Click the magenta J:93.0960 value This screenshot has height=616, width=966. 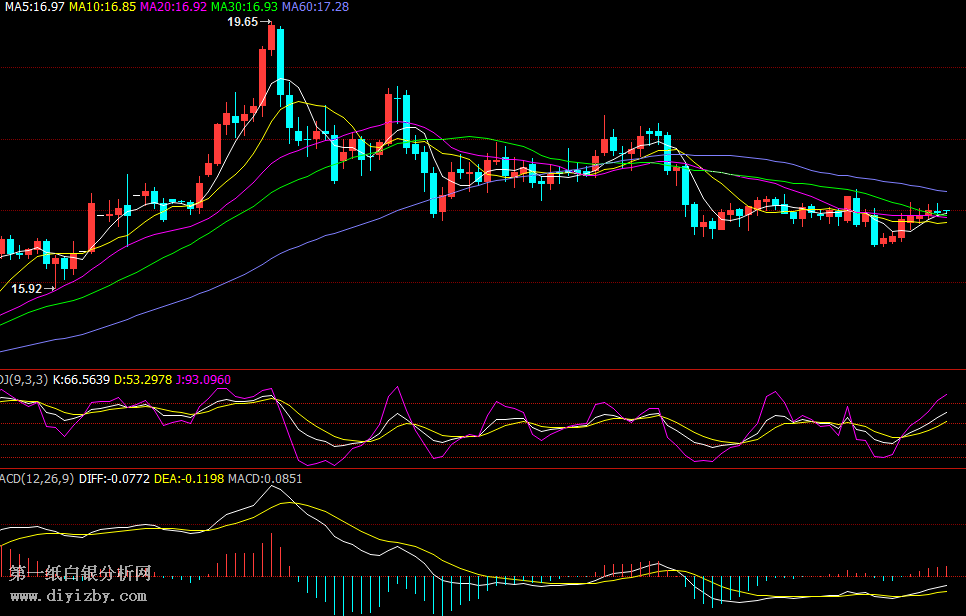[203, 380]
